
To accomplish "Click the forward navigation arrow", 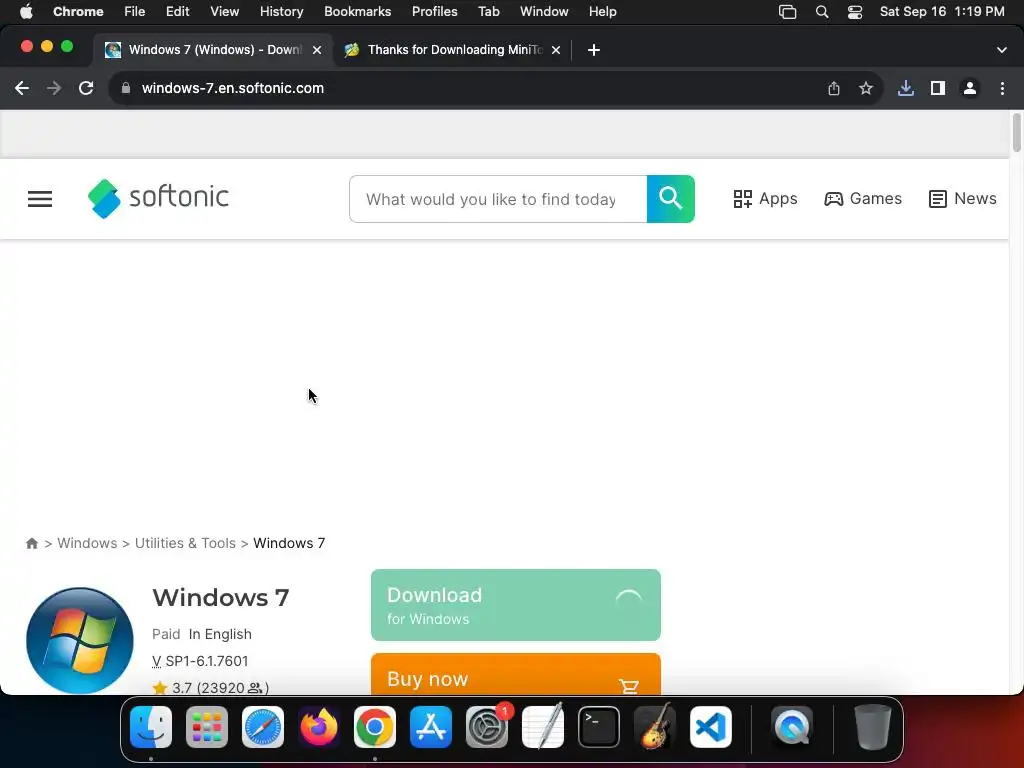I will (54, 88).
